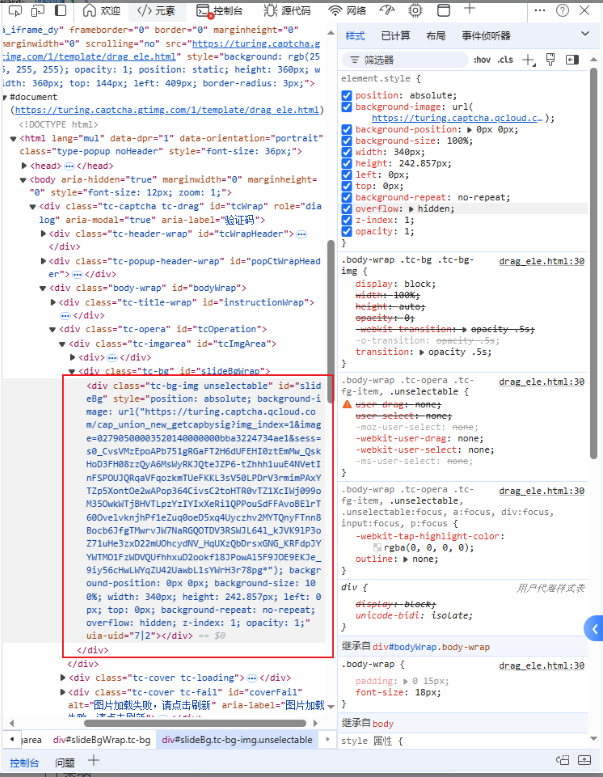603x777 pixels.
Task: Toggle :hov element state panel
Action: point(482,60)
